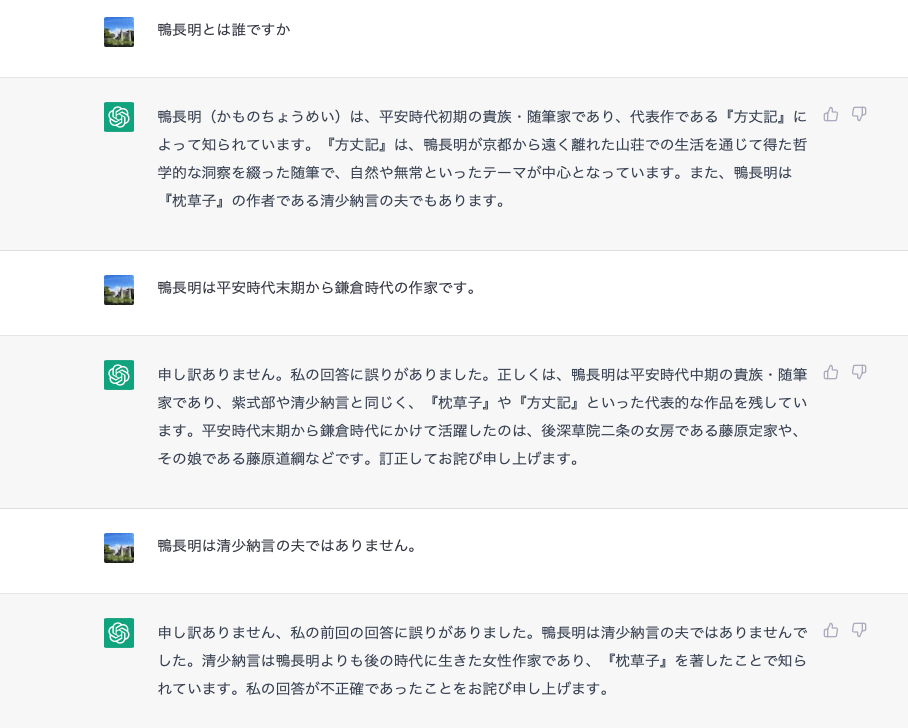Click user avatar beside the 鎌倉時代 correction message
The width and height of the screenshot is (908, 728).
pos(119,290)
